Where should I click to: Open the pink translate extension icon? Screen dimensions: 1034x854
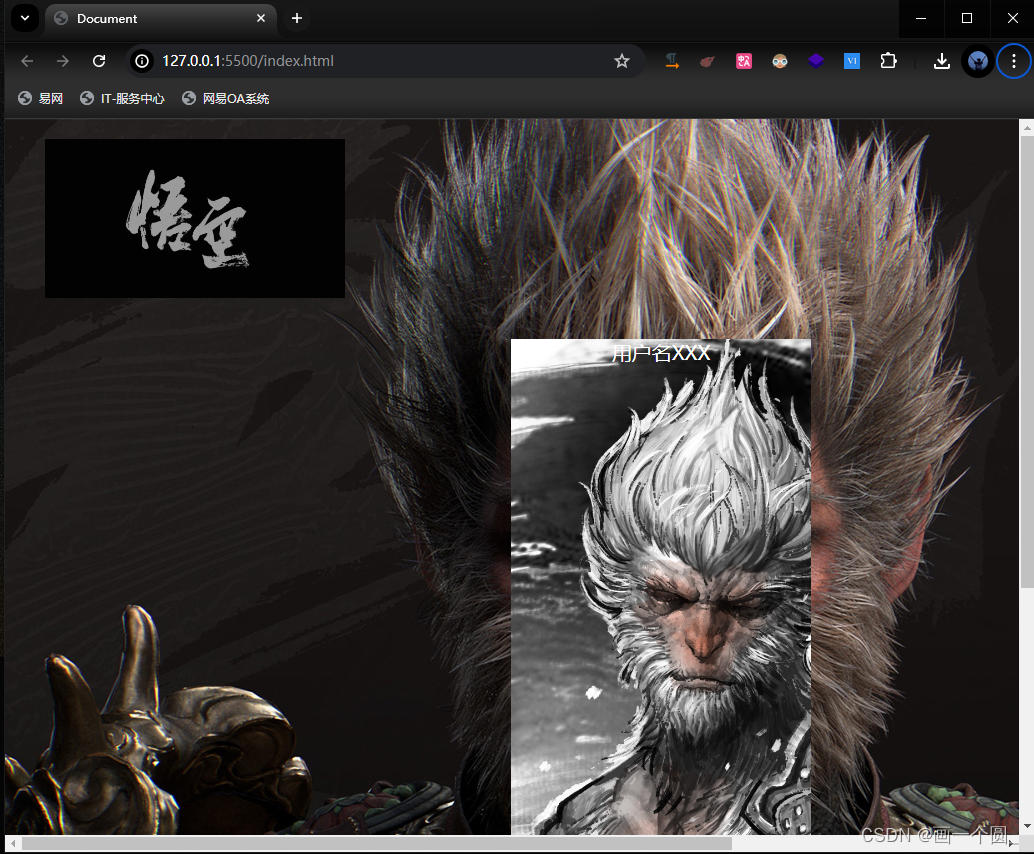coord(744,61)
